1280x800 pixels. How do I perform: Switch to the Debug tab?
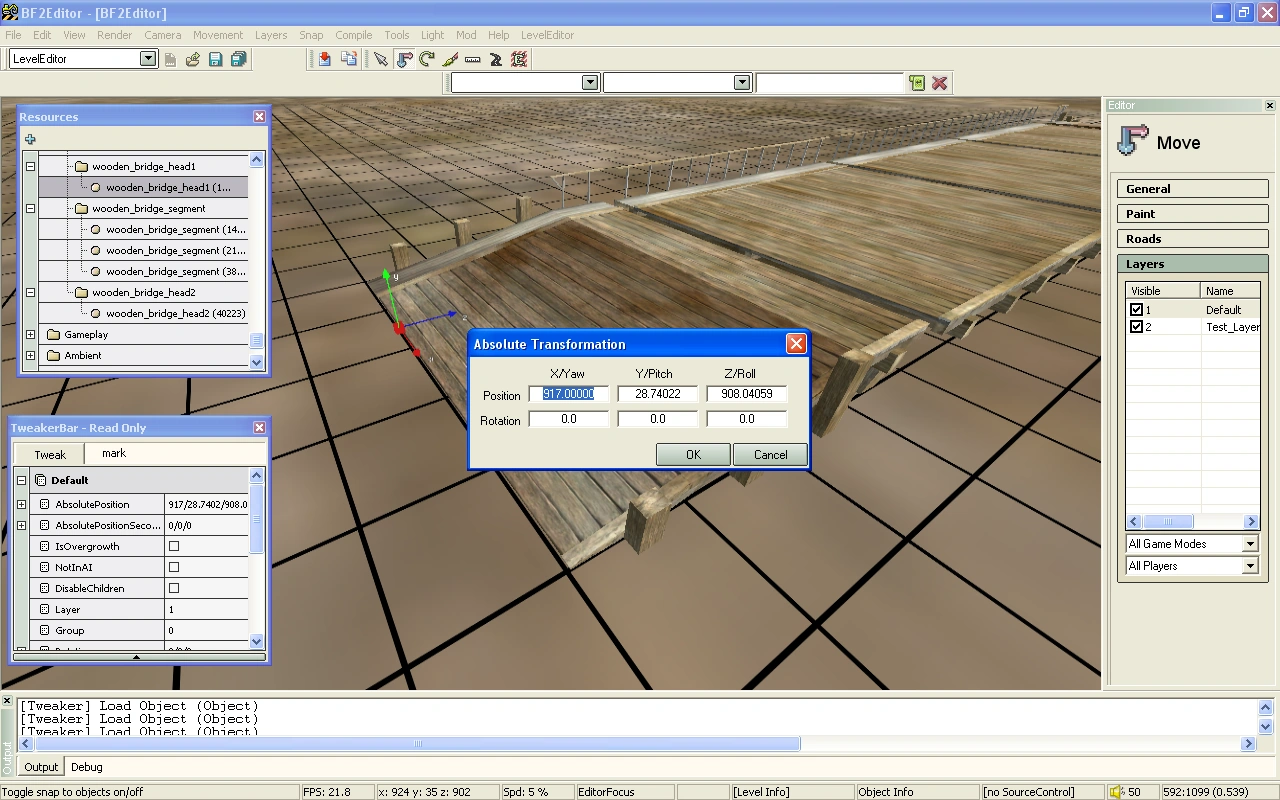click(86, 767)
